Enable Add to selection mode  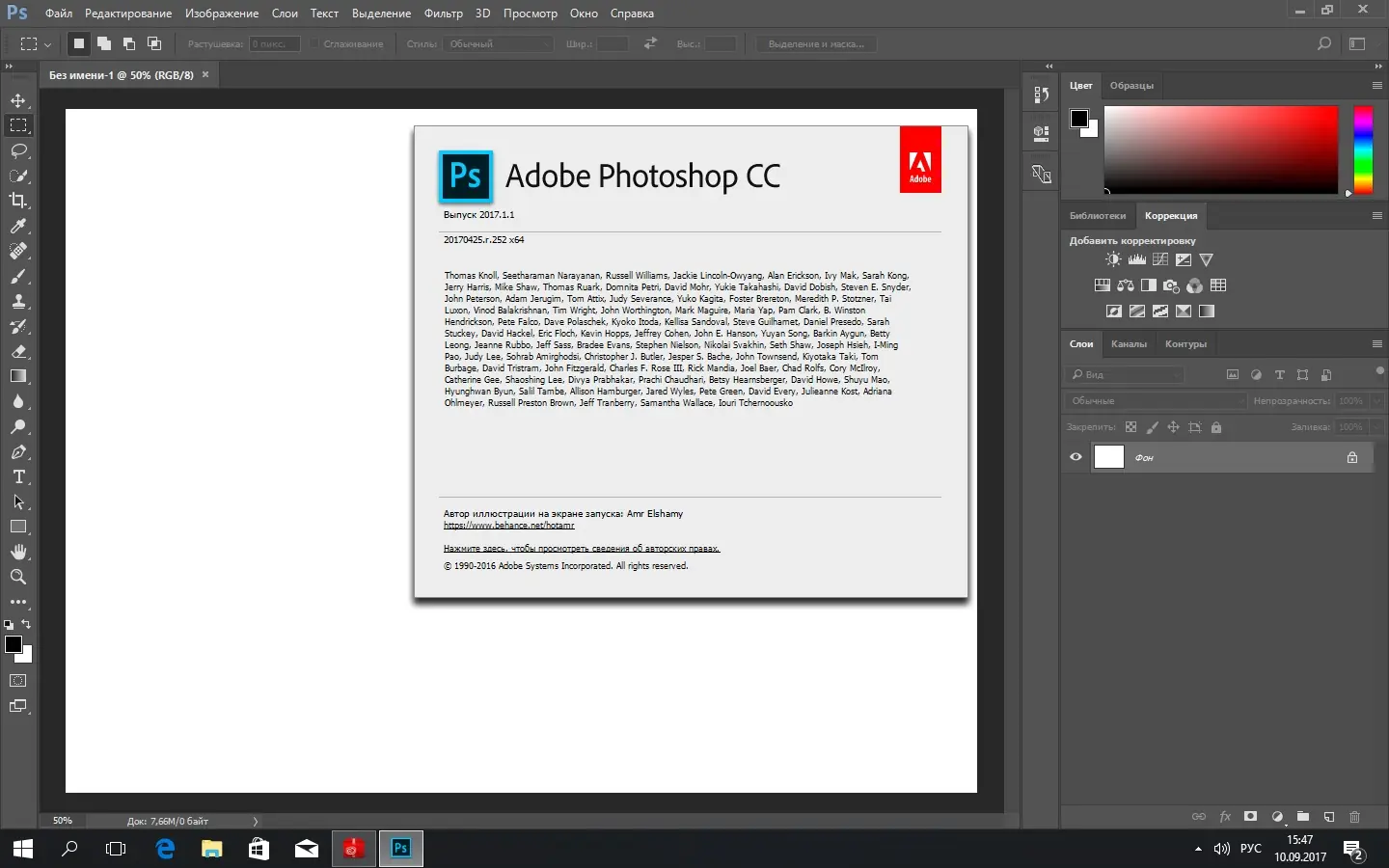pyautogui.click(x=104, y=43)
